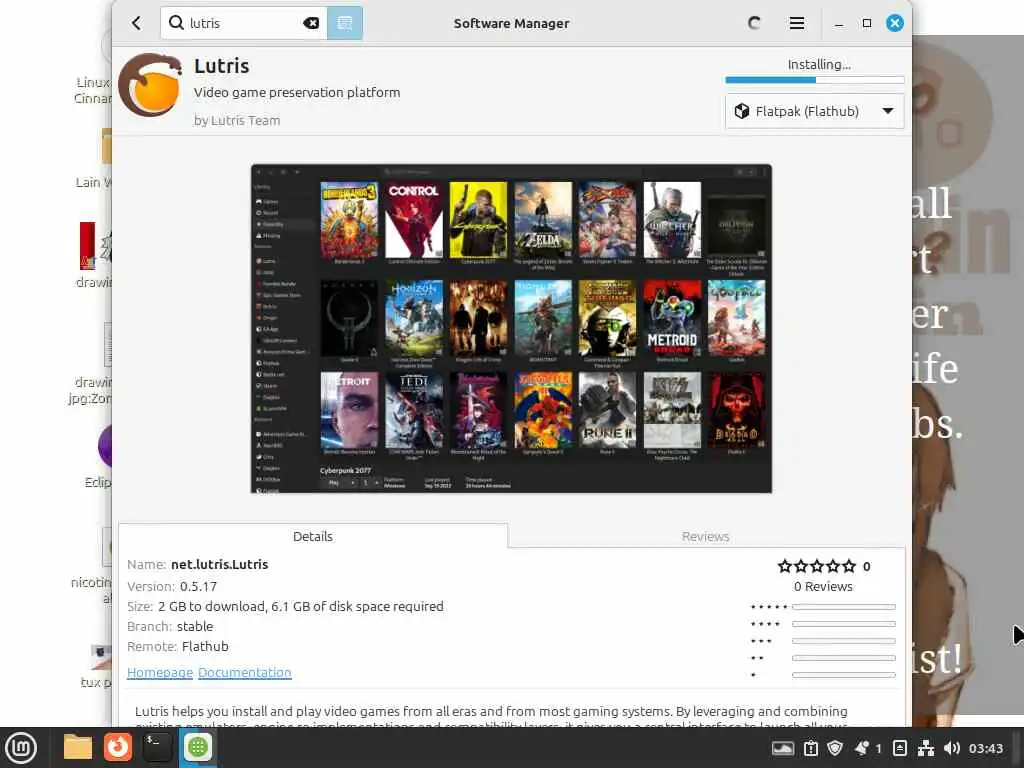Open the clipboard tray icon

(811, 748)
